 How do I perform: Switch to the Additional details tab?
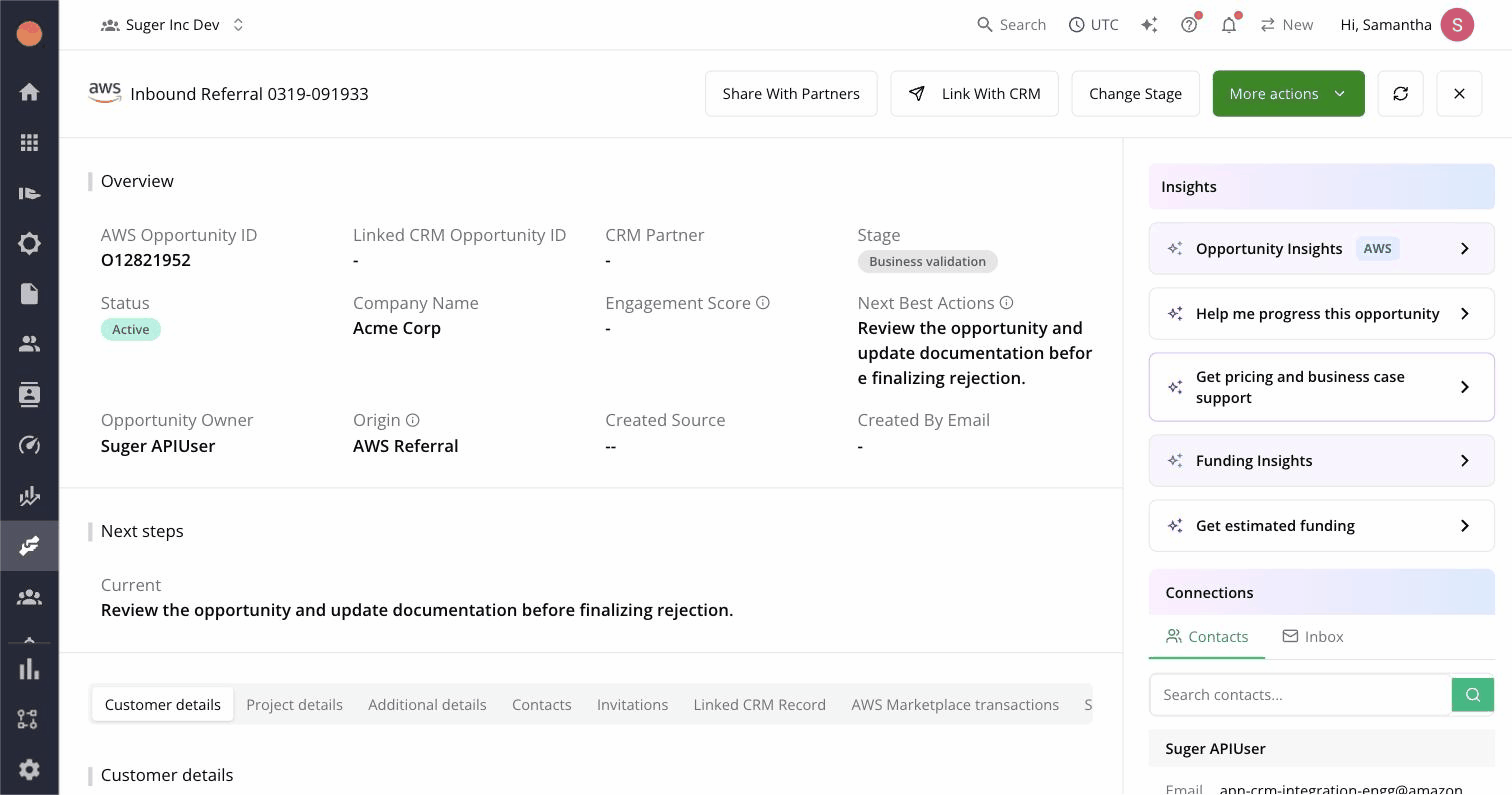pyautogui.click(x=427, y=704)
